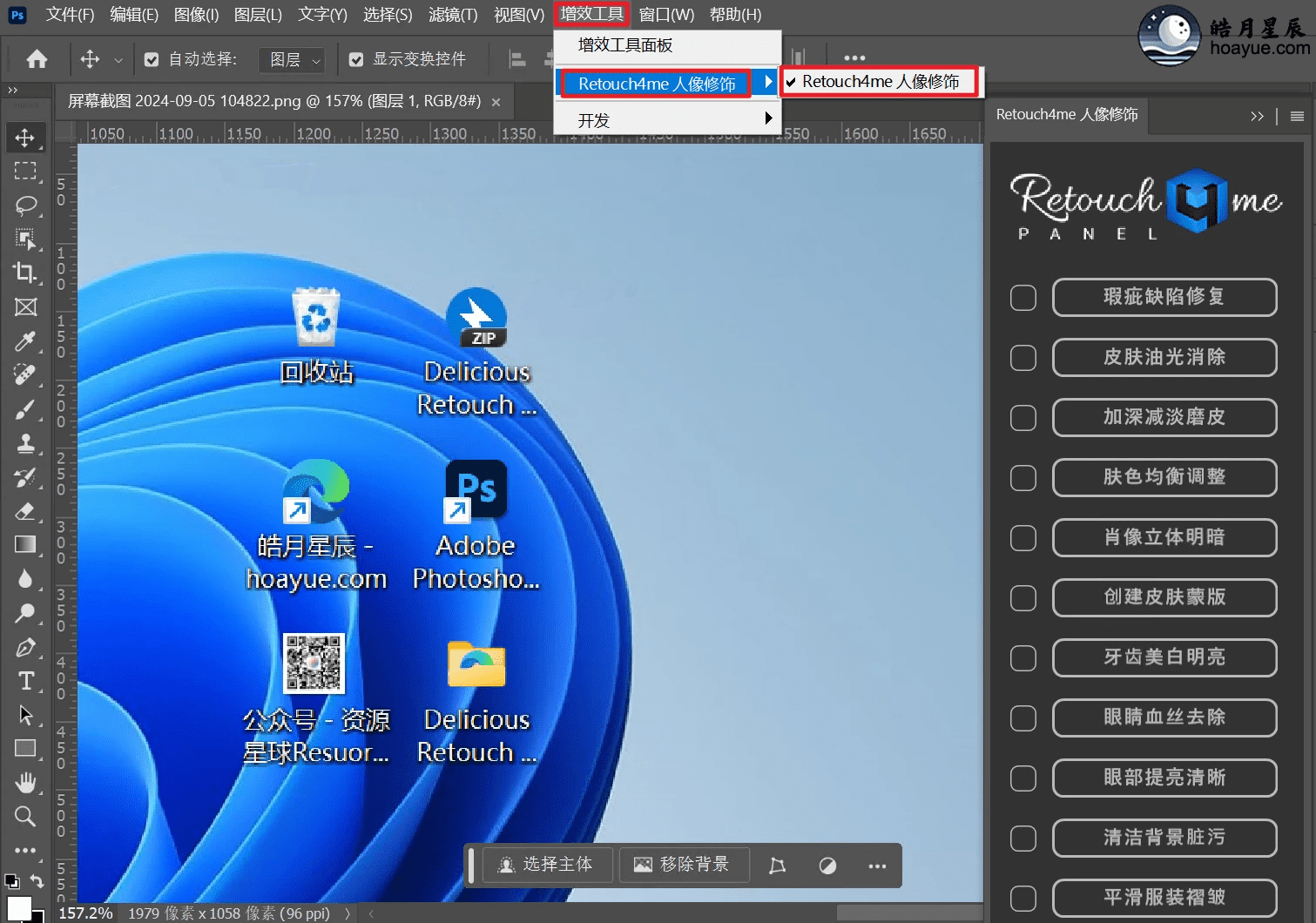The width and height of the screenshot is (1316, 923).
Task: Select the Clone Stamp tool
Action: [x=25, y=443]
